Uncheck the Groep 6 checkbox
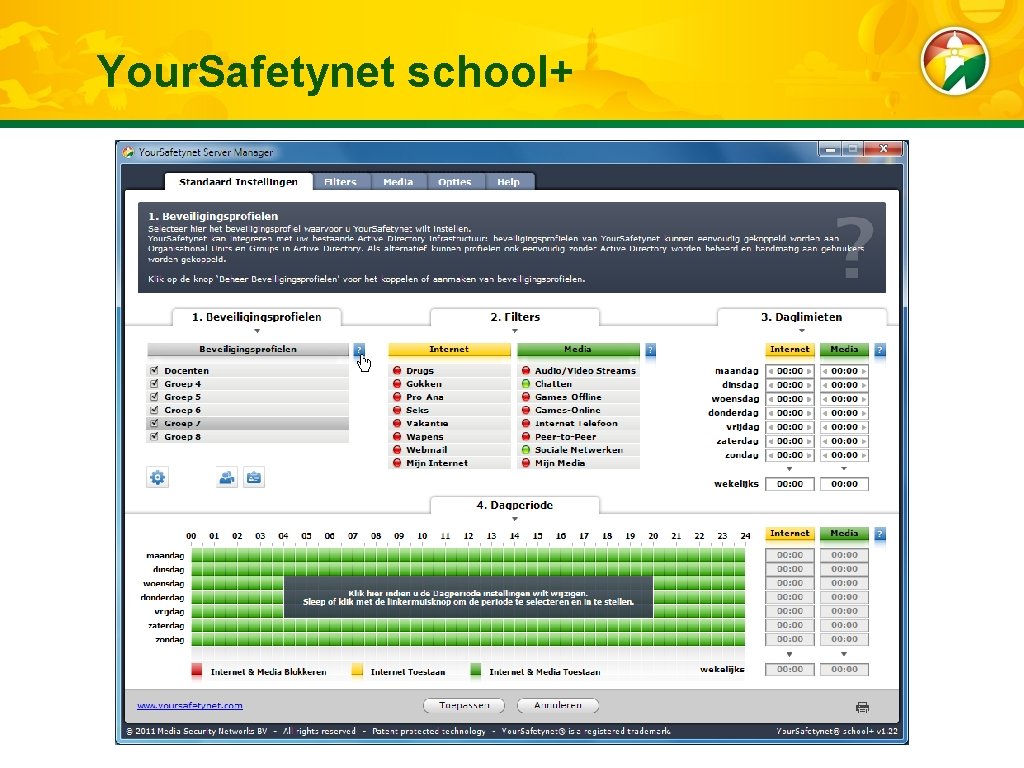This screenshot has width=1024, height=768. click(154, 409)
